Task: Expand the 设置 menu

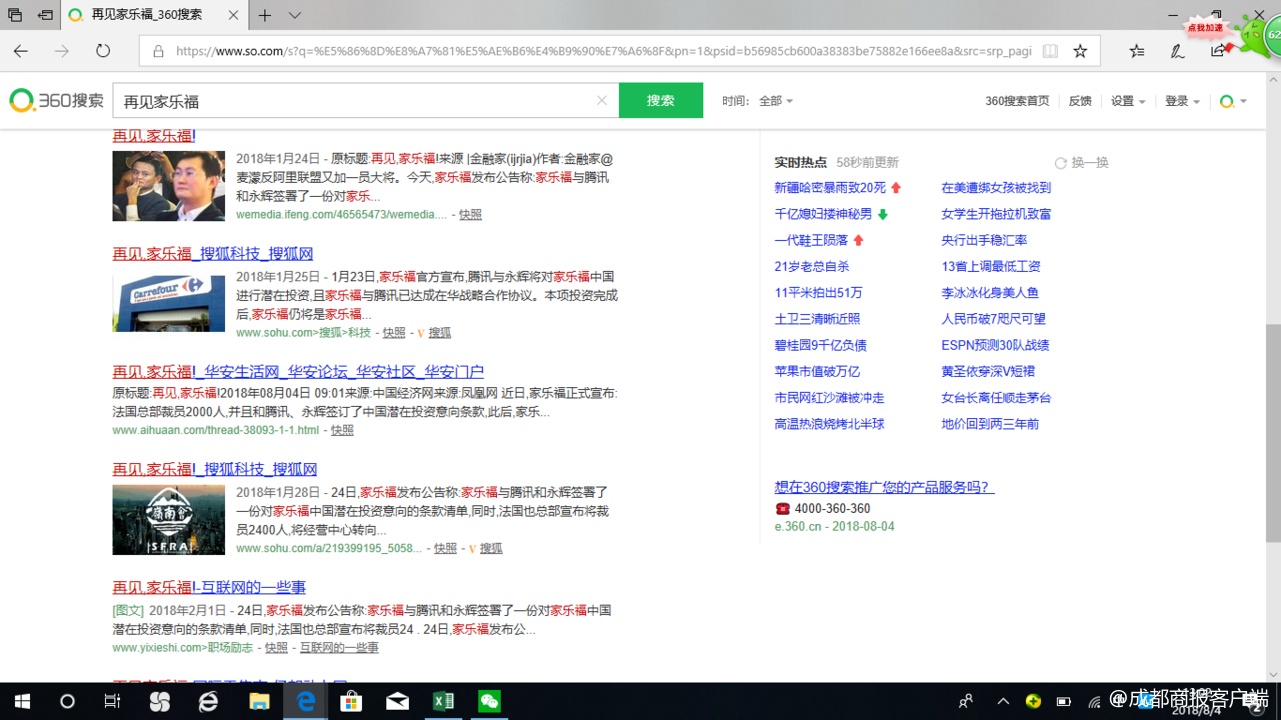Action: (1128, 101)
